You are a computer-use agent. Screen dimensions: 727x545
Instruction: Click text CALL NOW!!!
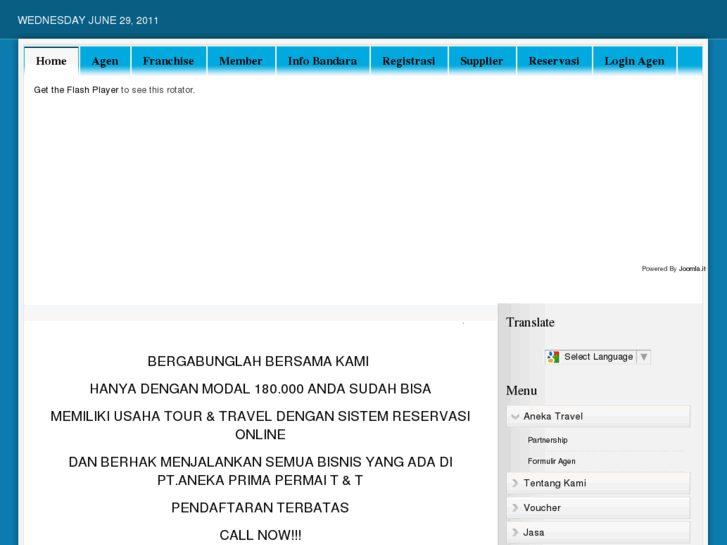point(260,535)
